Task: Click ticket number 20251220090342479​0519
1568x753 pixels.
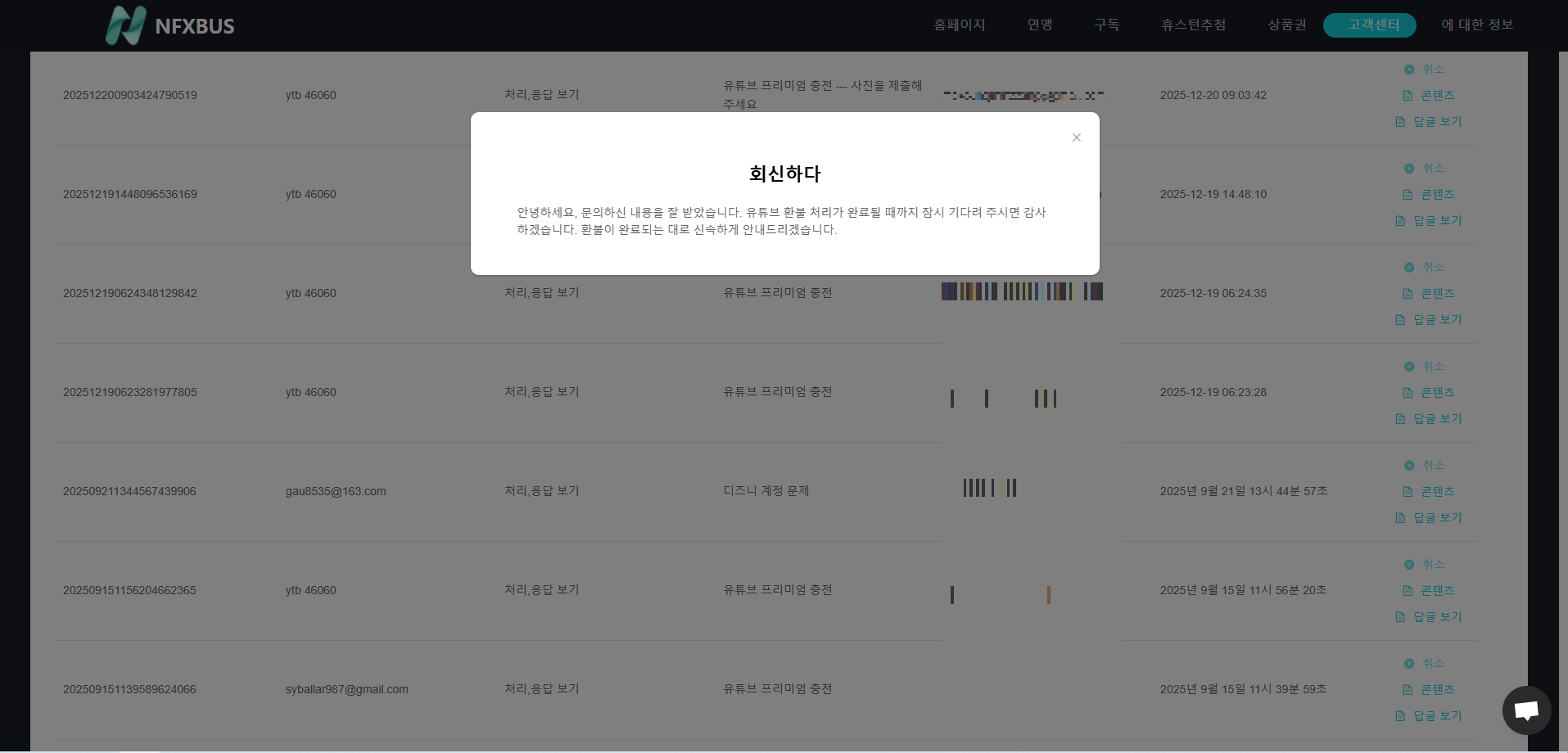Action: 130,95
